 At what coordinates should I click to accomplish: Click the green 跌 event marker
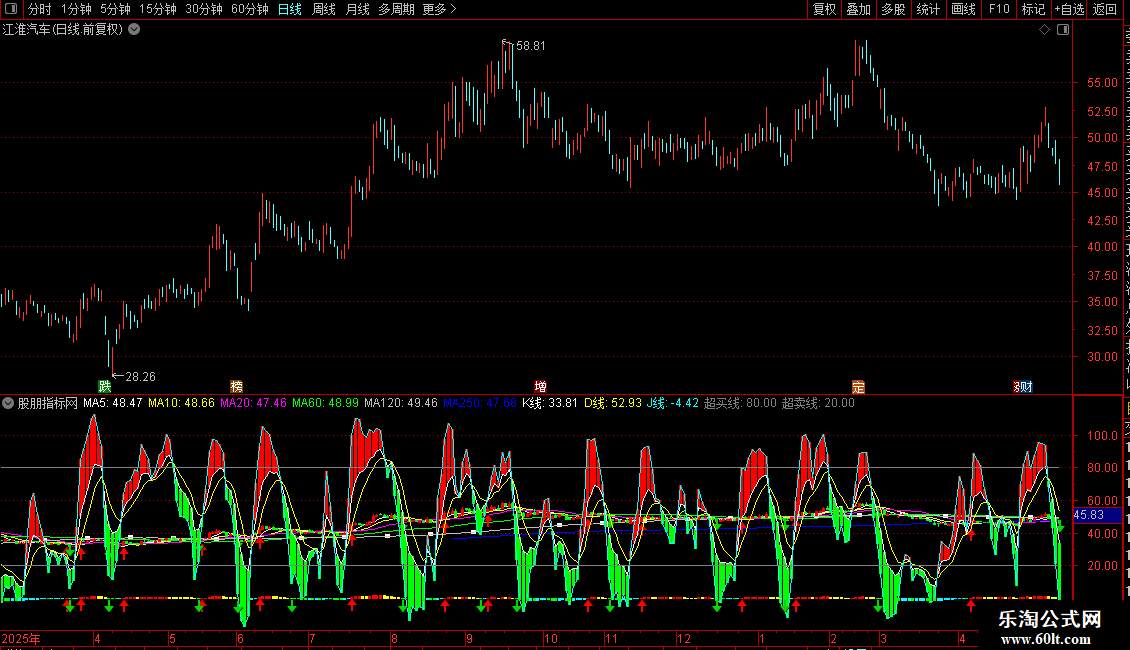pos(104,386)
